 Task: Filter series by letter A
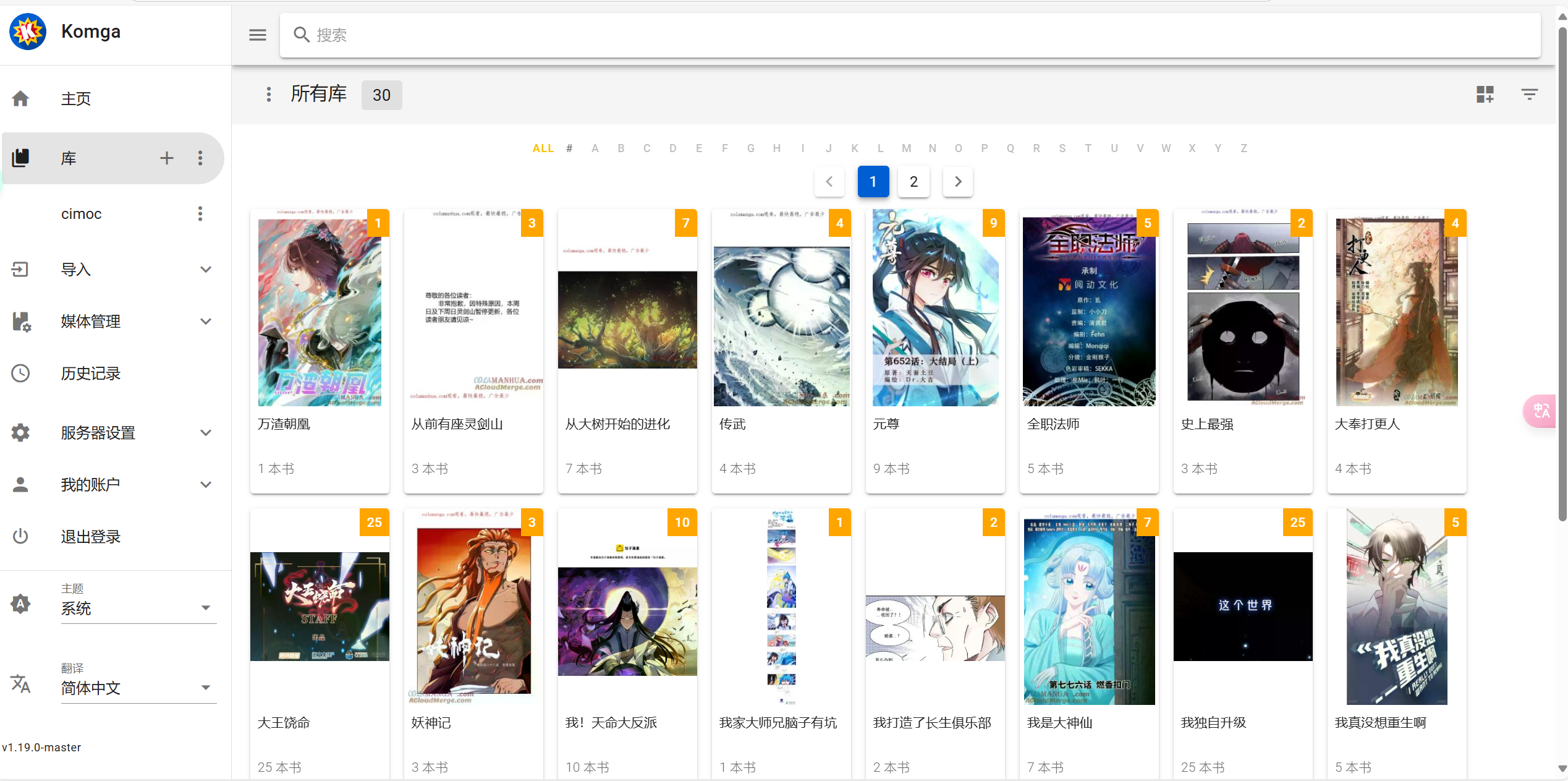coord(595,148)
